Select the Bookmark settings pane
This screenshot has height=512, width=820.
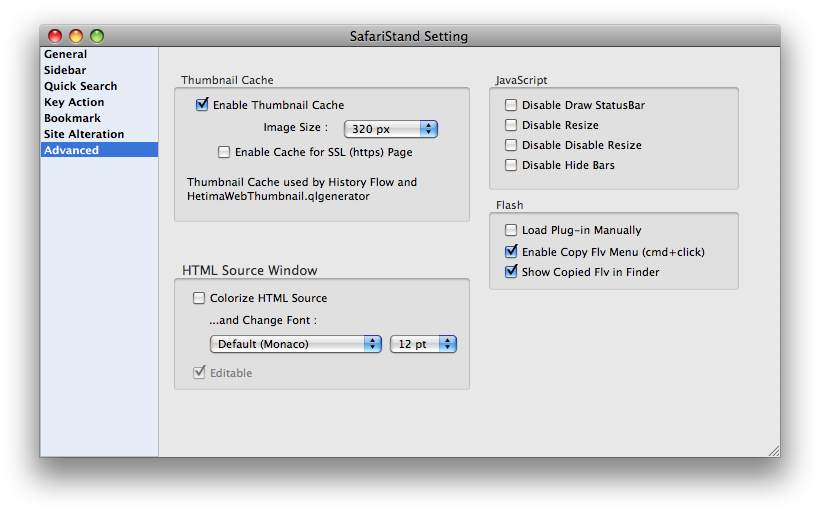pyautogui.click(x=99, y=118)
